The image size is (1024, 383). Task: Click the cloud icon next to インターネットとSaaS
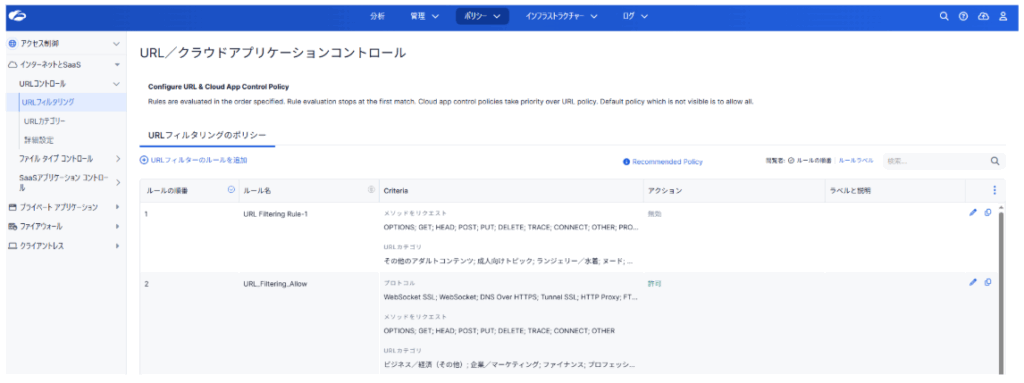(x=12, y=64)
